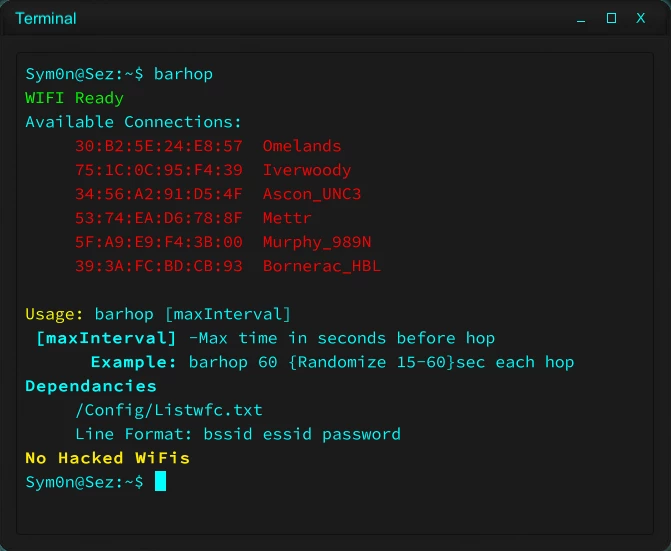Click the Dependancies heading

click(91, 386)
